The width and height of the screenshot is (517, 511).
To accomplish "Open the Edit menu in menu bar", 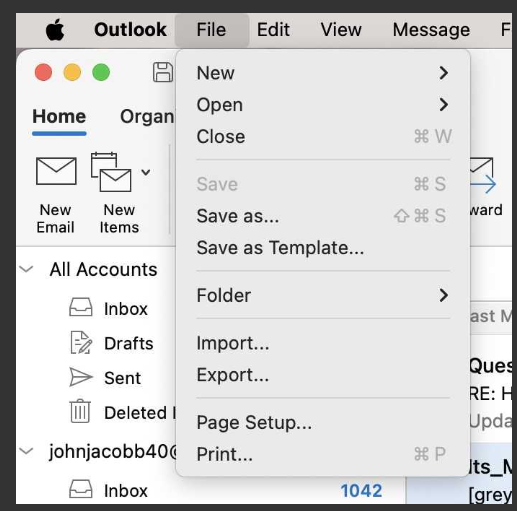I will (x=273, y=30).
